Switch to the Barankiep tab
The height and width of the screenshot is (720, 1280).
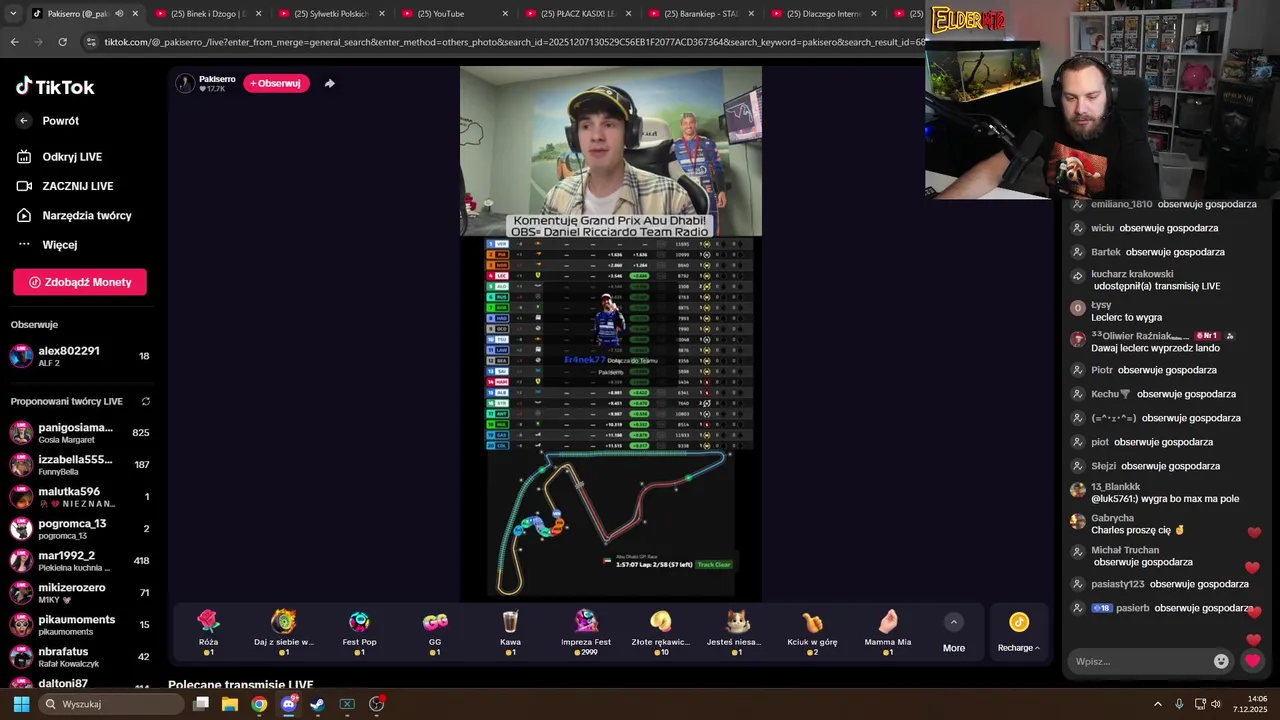(700, 14)
